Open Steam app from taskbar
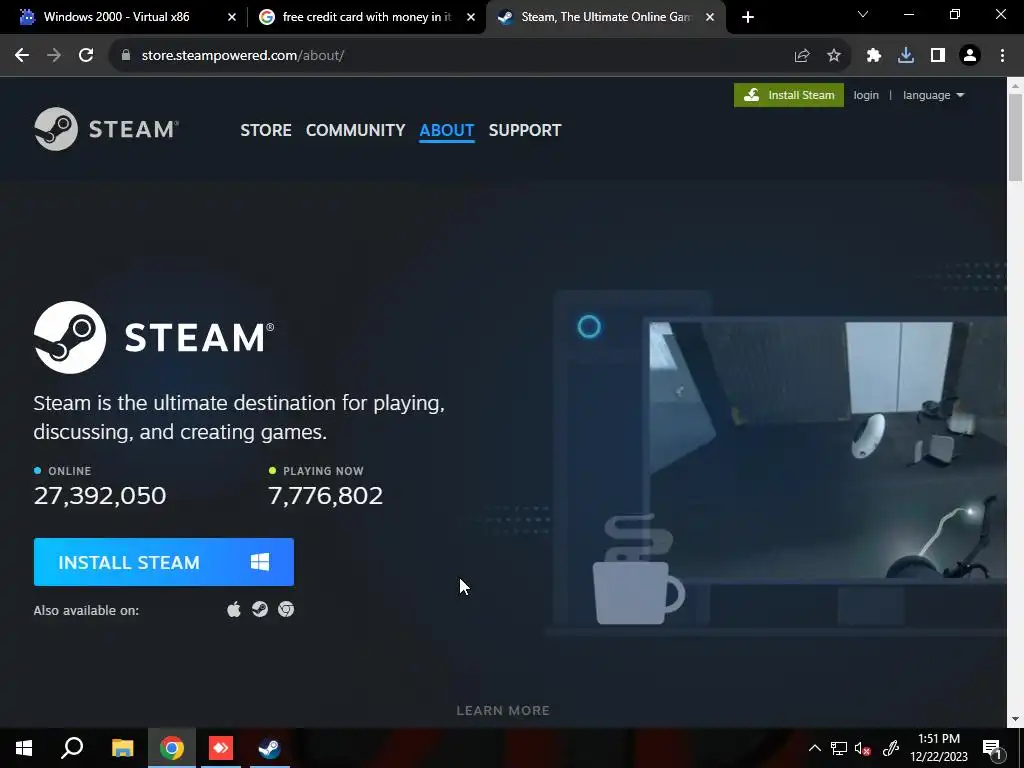Viewport: 1024px width, 768px height. [x=269, y=748]
